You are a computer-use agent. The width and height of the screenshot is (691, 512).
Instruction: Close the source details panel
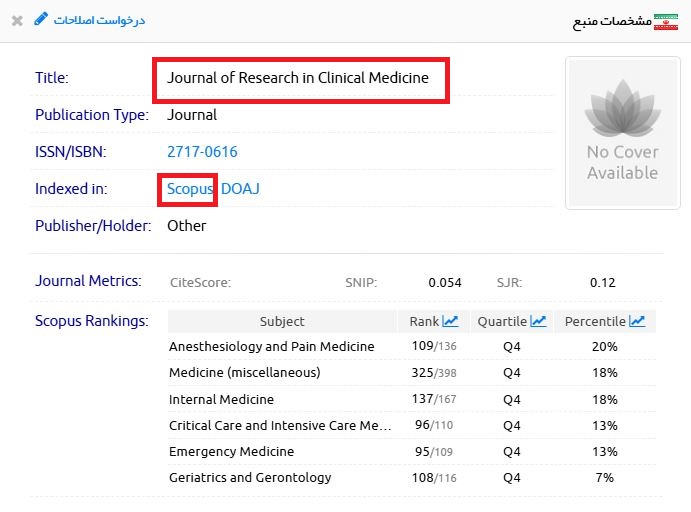pyautogui.click(x=17, y=20)
